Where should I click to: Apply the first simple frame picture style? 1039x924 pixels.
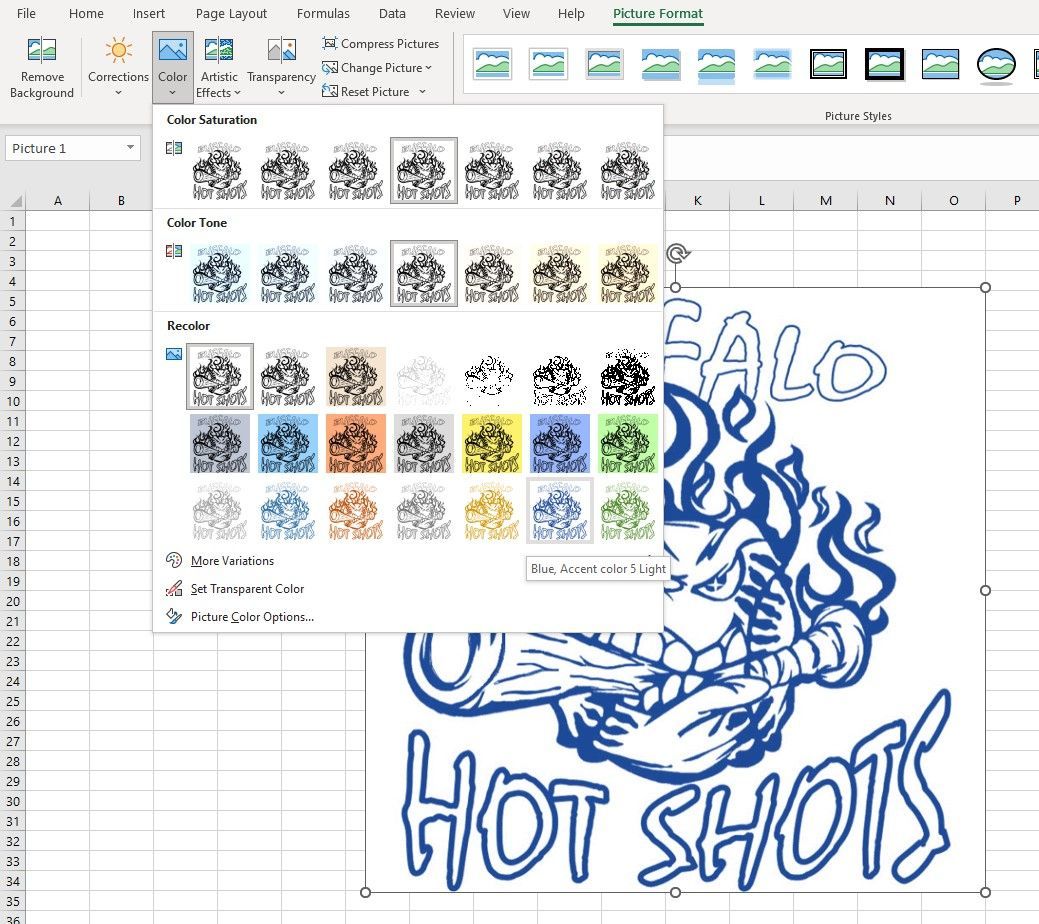(492, 64)
